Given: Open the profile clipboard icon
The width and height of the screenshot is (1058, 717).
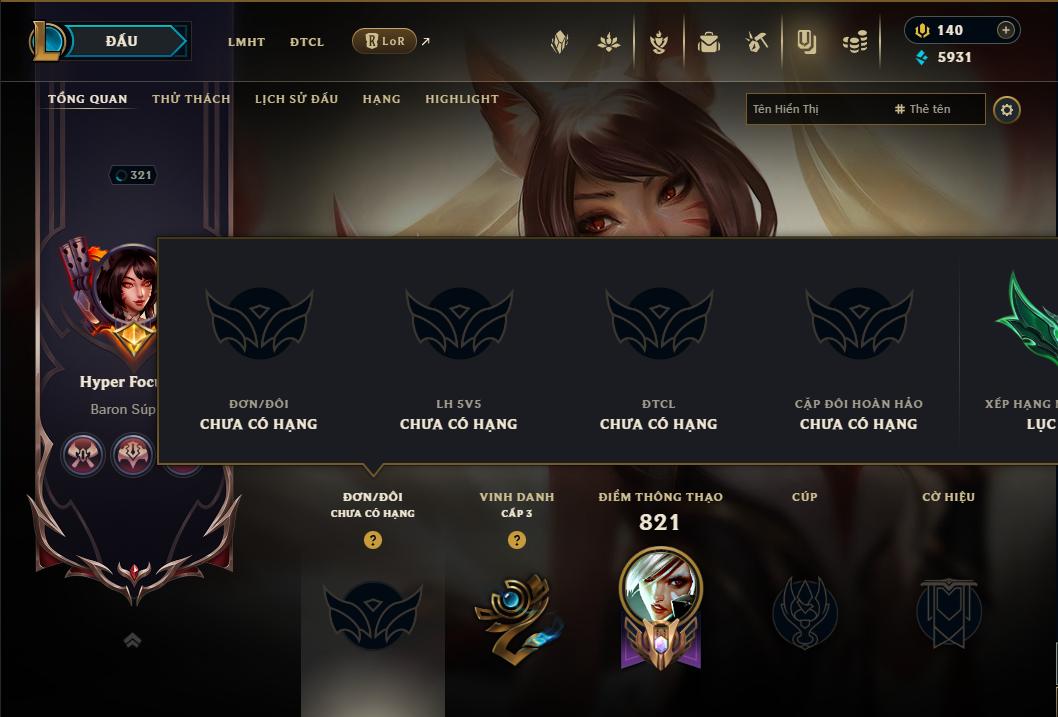Looking at the screenshot, I should click(806, 42).
